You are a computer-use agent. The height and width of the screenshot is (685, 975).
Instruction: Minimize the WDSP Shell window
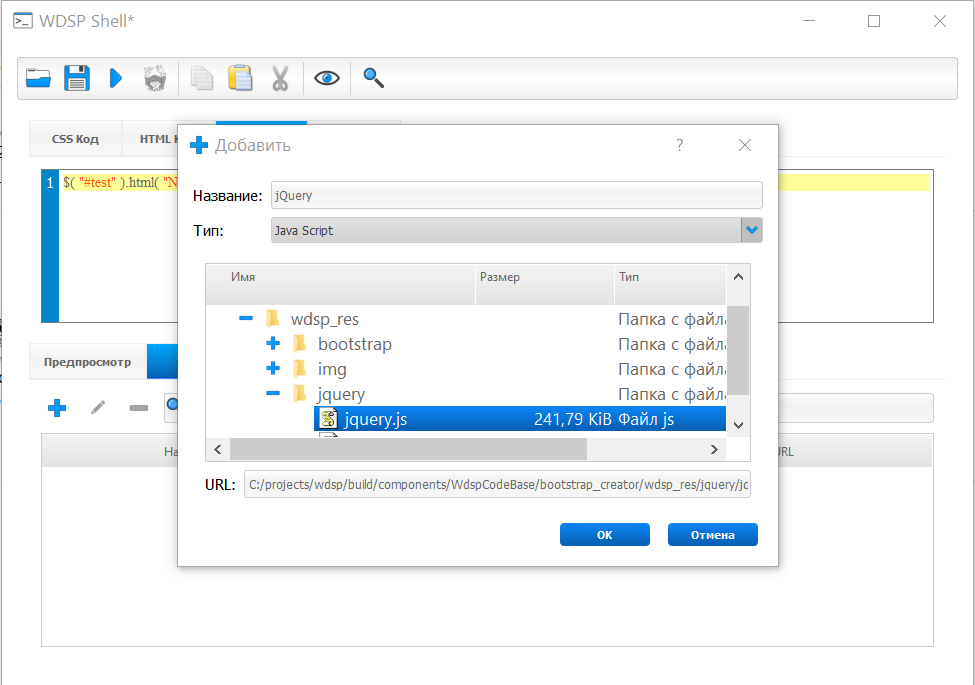[x=808, y=21]
